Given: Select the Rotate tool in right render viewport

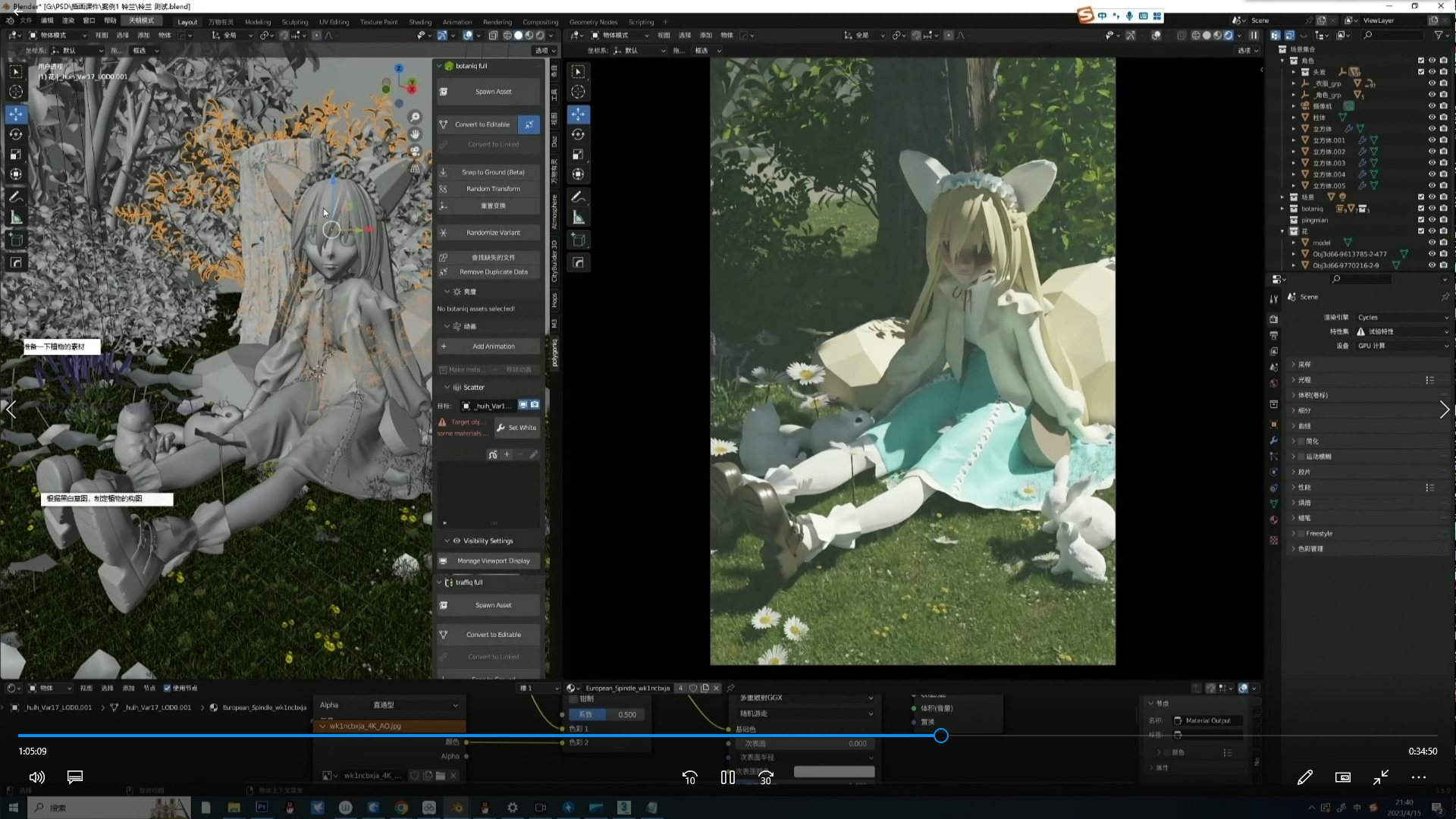Looking at the screenshot, I should click(578, 134).
